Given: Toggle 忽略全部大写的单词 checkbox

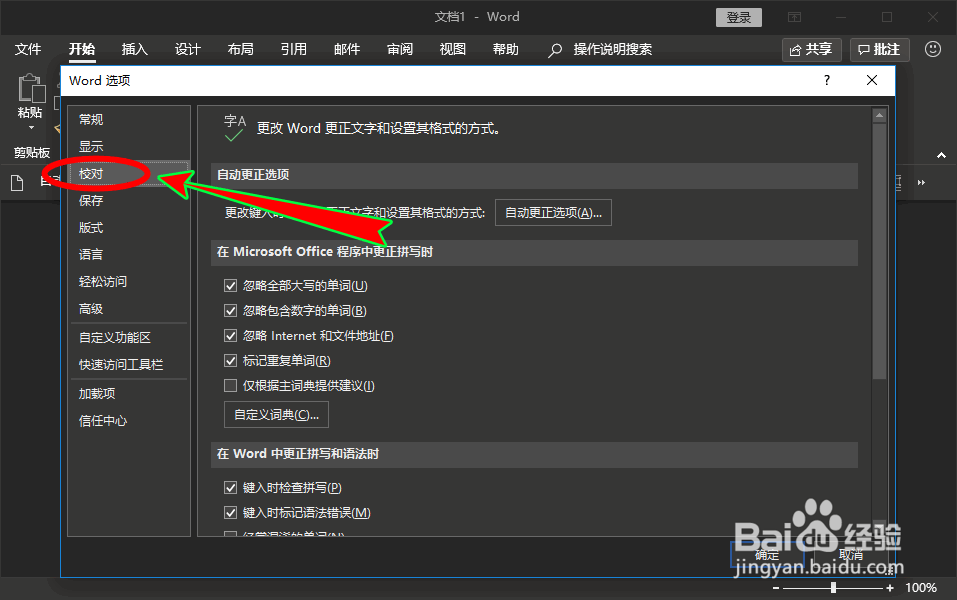Looking at the screenshot, I should pos(231,286).
